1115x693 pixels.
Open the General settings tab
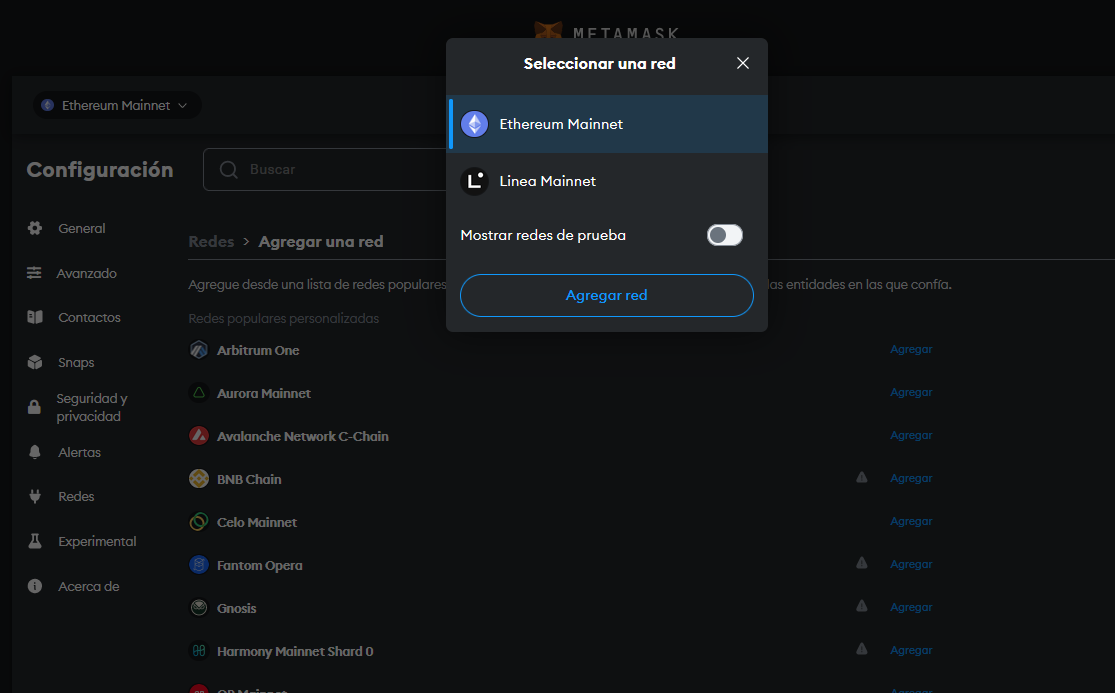[x=82, y=228]
